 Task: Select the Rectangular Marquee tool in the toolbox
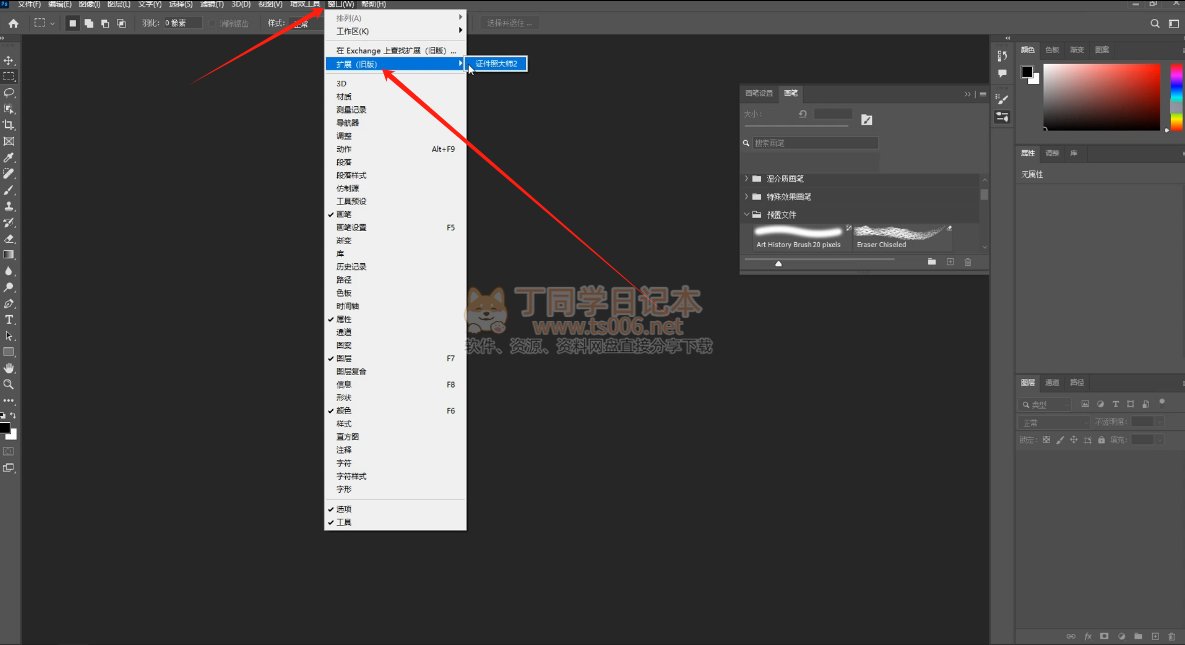coord(9,76)
